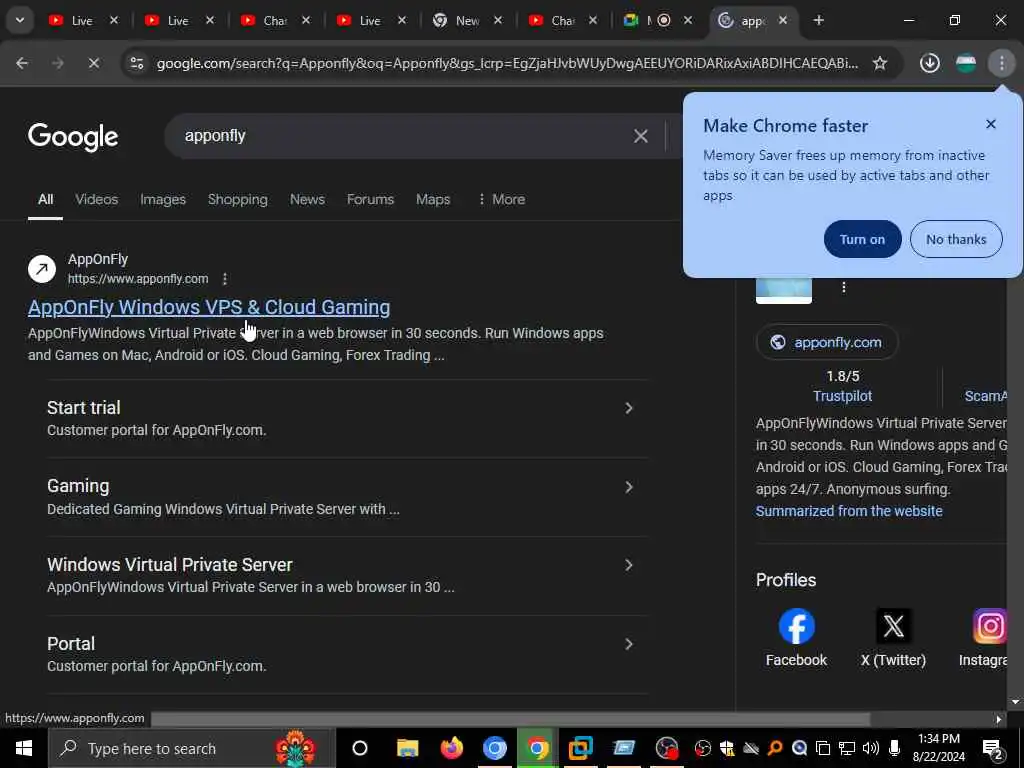Click the Profiles heading

[x=786, y=580]
